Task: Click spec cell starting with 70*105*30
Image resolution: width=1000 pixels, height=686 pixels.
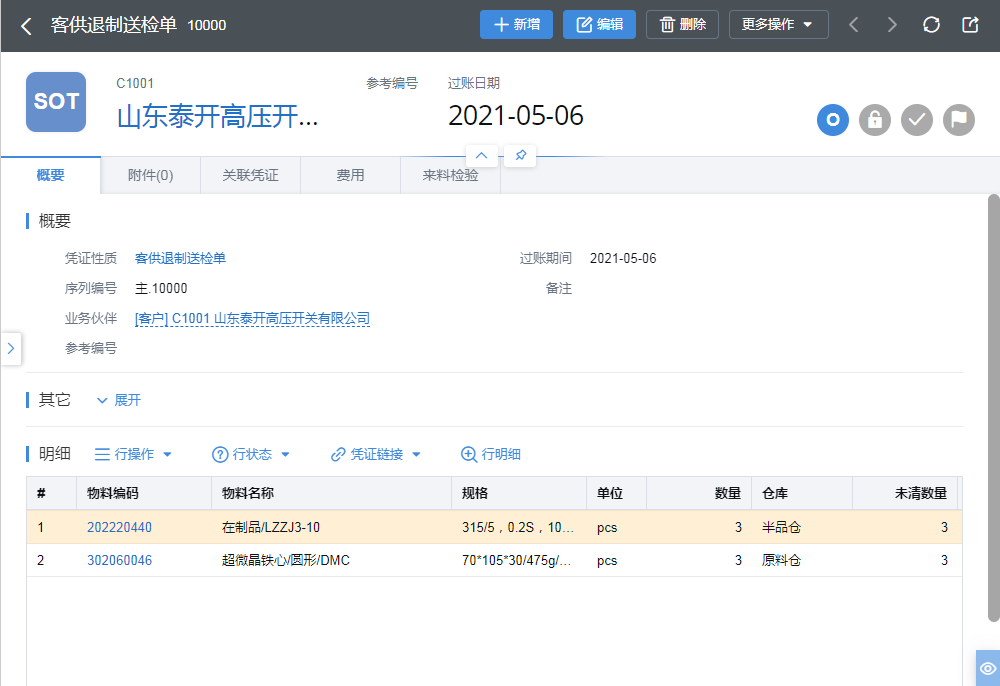Action: tap(517, 560)
